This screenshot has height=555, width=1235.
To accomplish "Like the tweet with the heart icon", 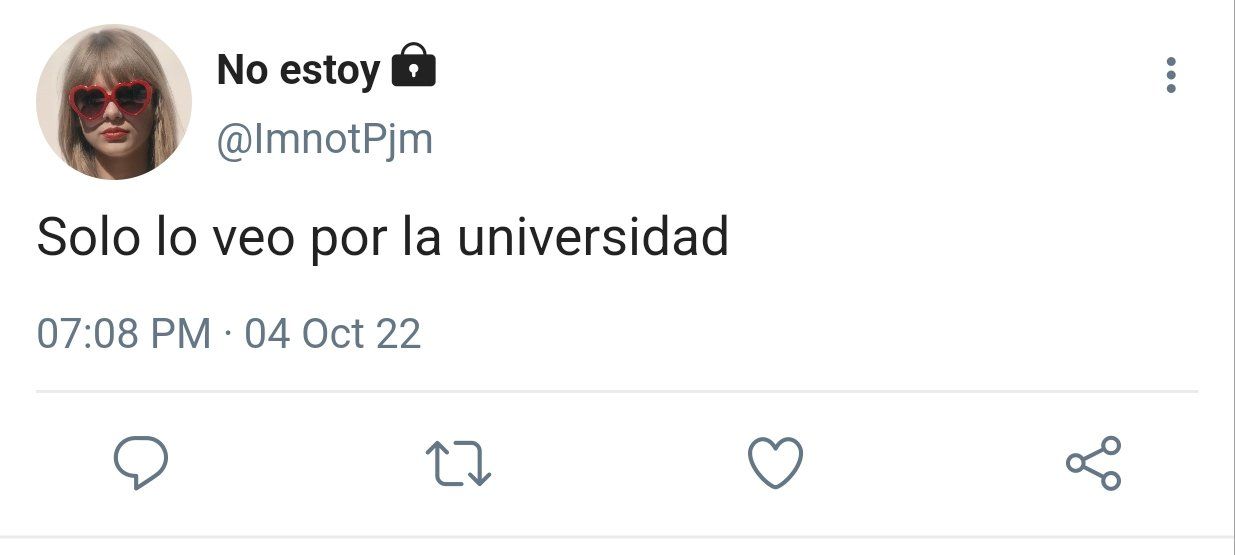I will 775,463.
